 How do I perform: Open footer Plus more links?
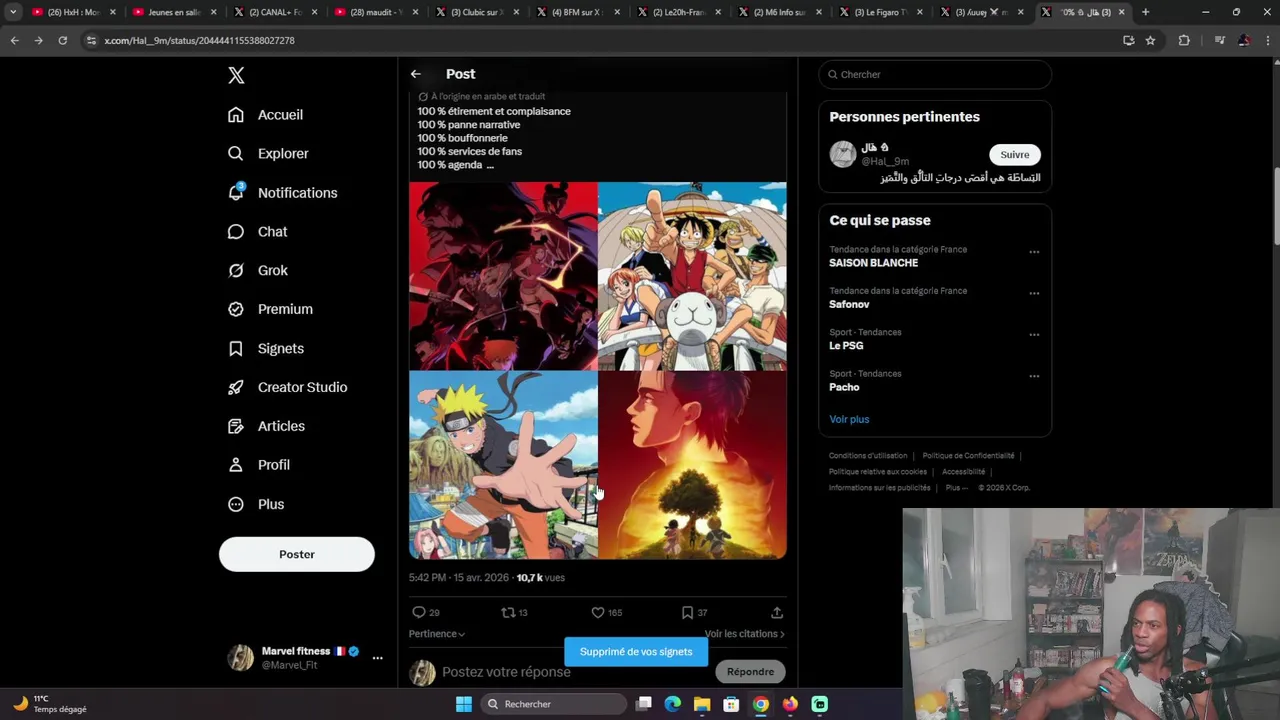click(x=957, y=488)
